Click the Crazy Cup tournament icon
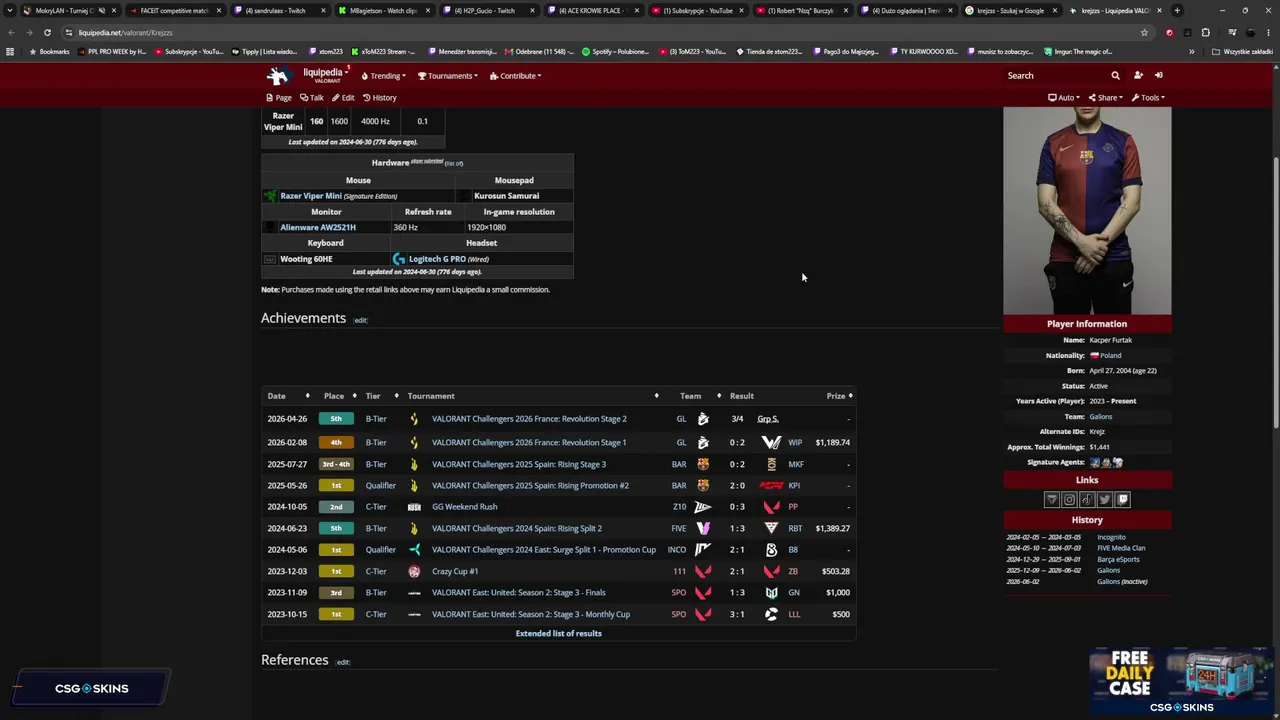This screenshot has height=720, width=1280. click(x=414, y=571)
